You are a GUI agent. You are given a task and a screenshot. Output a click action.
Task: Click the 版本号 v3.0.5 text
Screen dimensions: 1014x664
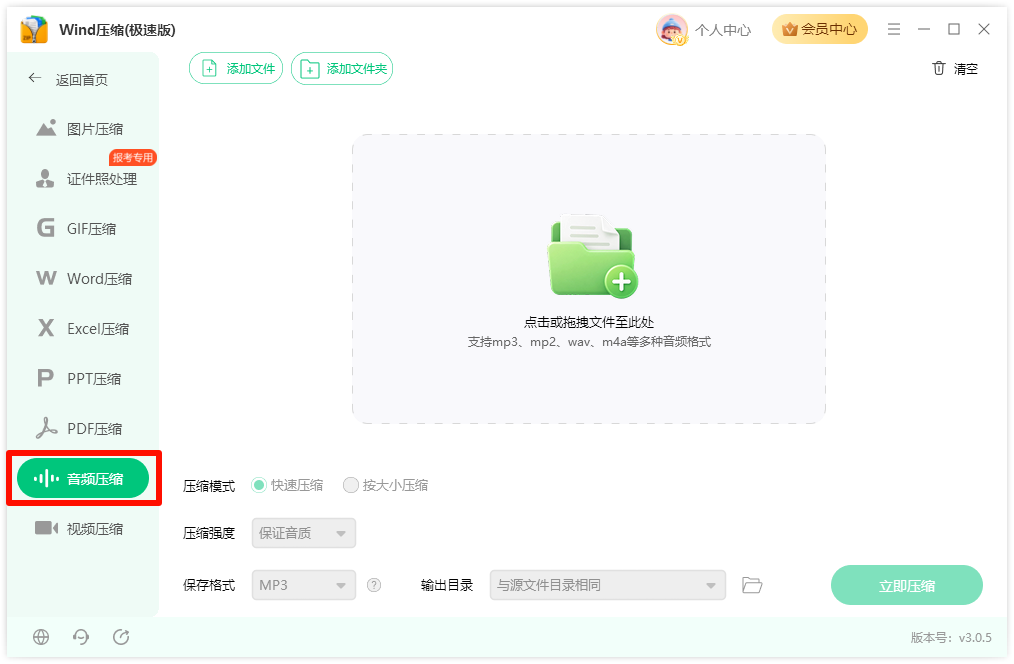pyautogui.click(x=951, y=637)
